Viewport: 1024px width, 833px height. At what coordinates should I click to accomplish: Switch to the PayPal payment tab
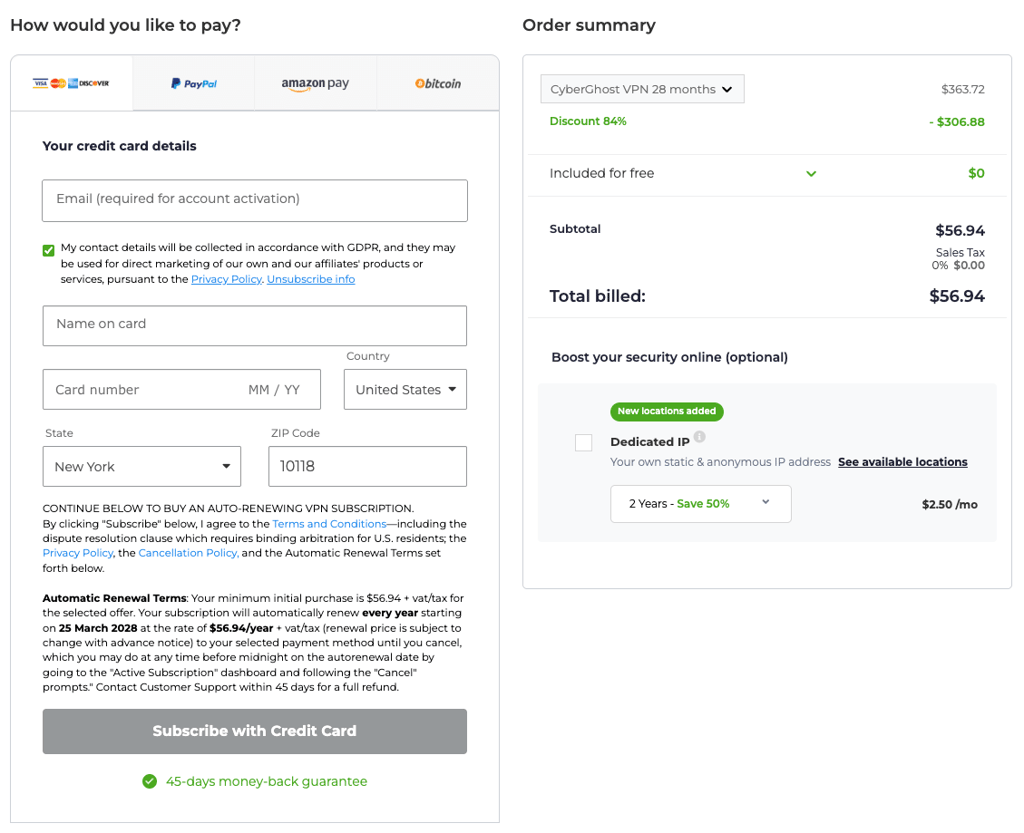pyautogui.click(x=193, y=83)
